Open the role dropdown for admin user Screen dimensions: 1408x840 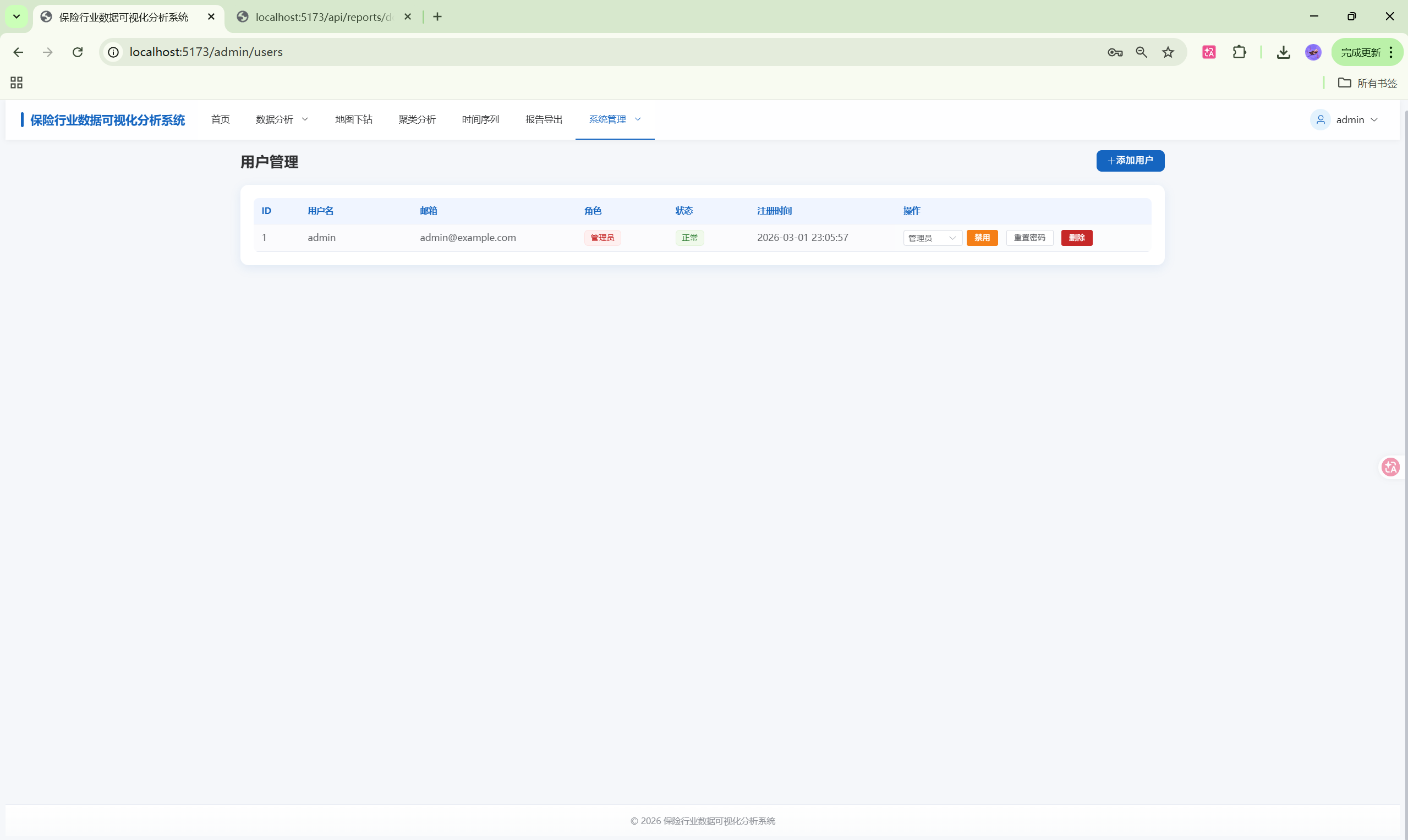pos(932,238)
